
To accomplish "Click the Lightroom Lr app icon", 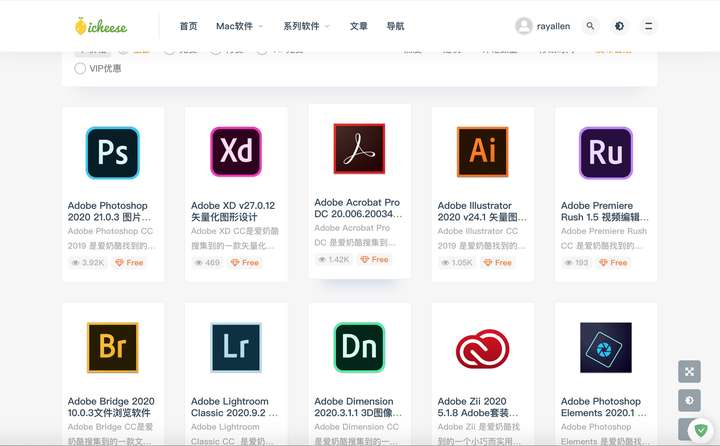I will click(236, 347).
